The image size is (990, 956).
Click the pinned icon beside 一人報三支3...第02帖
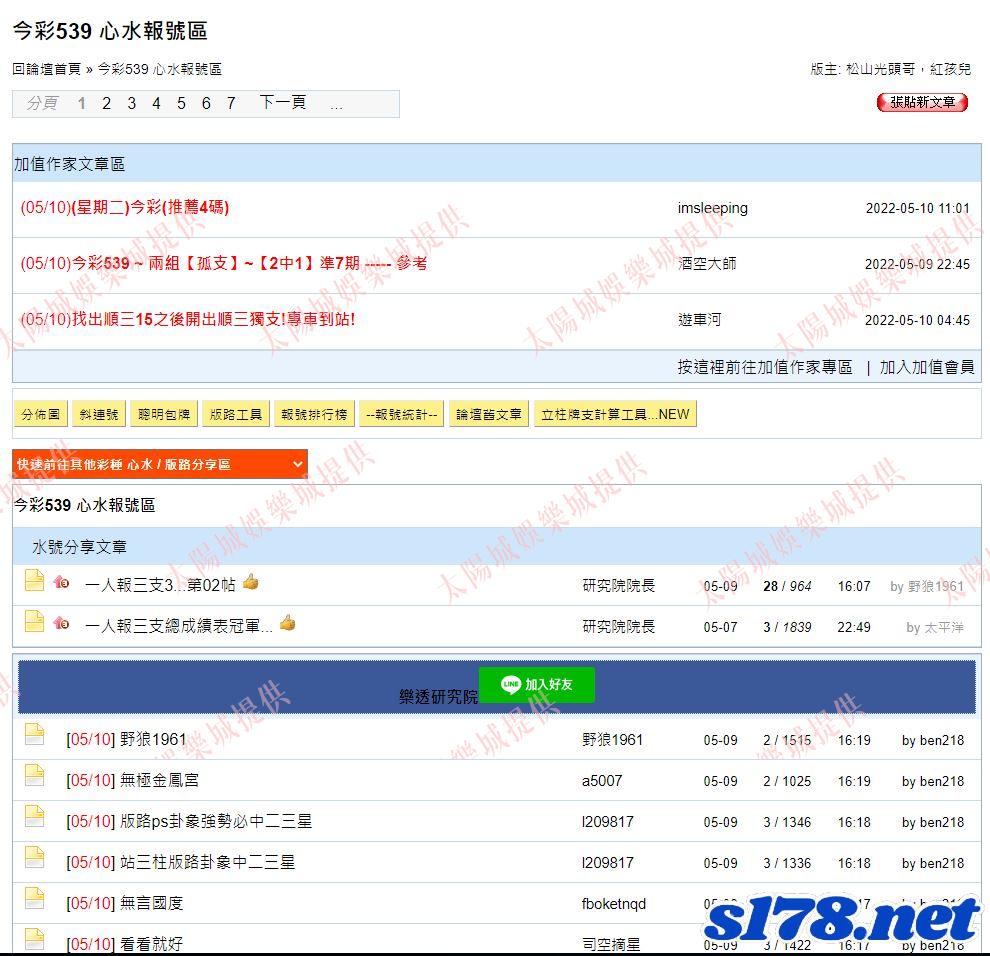point(61,582)
